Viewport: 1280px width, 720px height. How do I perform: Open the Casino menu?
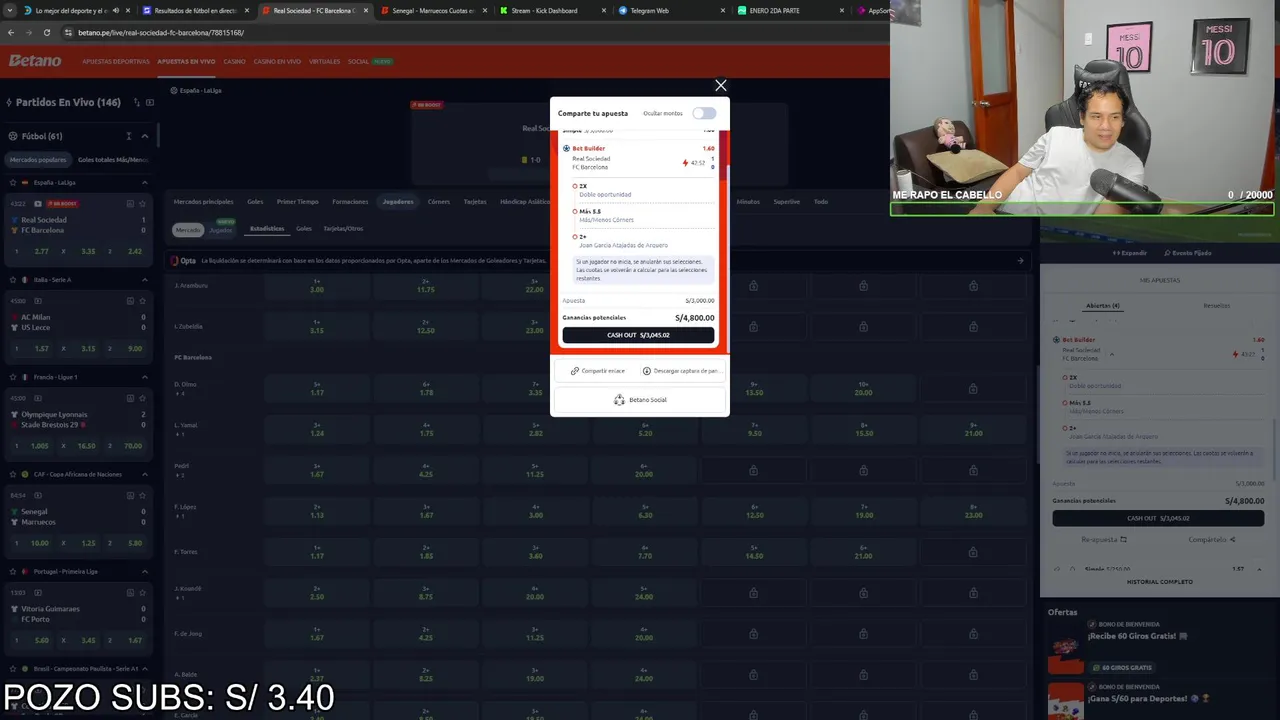[x=234, y=61]
